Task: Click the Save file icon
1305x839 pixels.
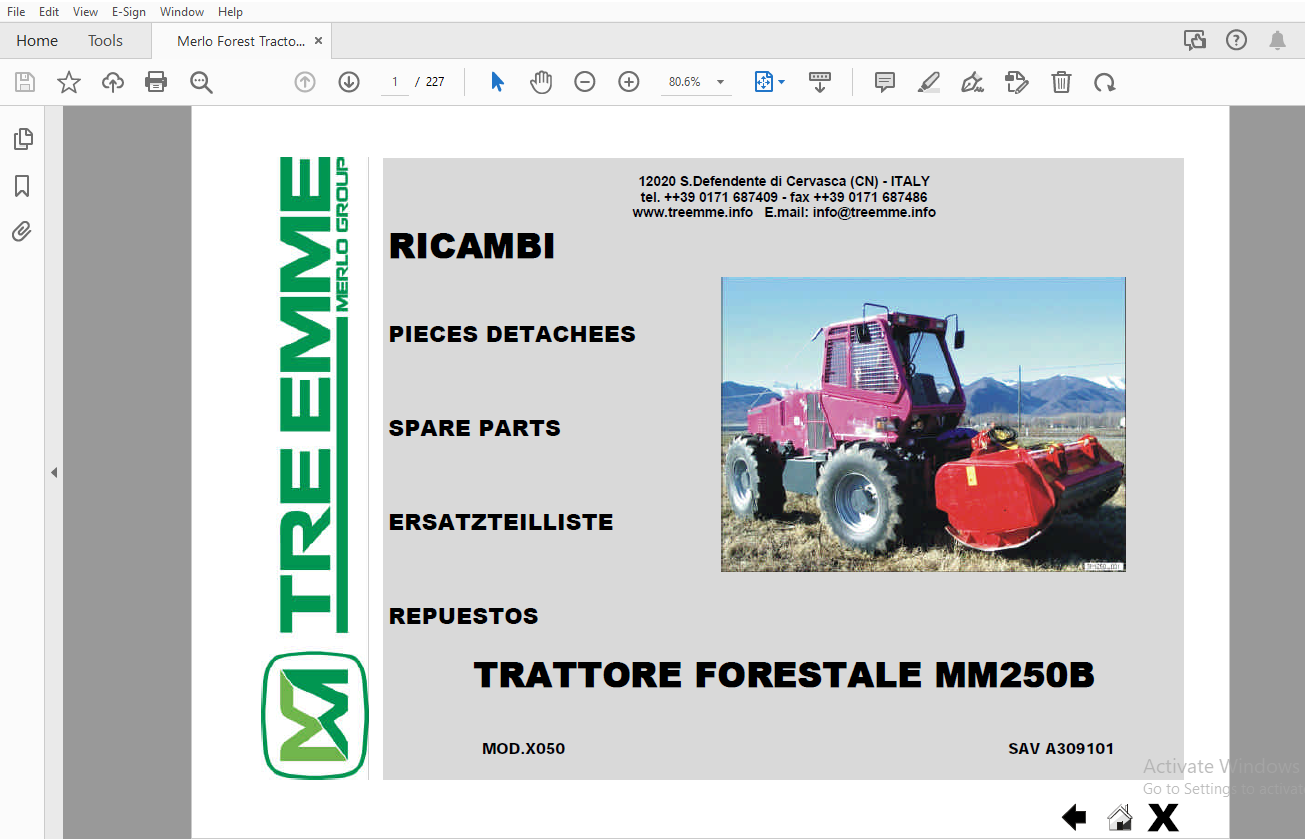Action: 24,82
